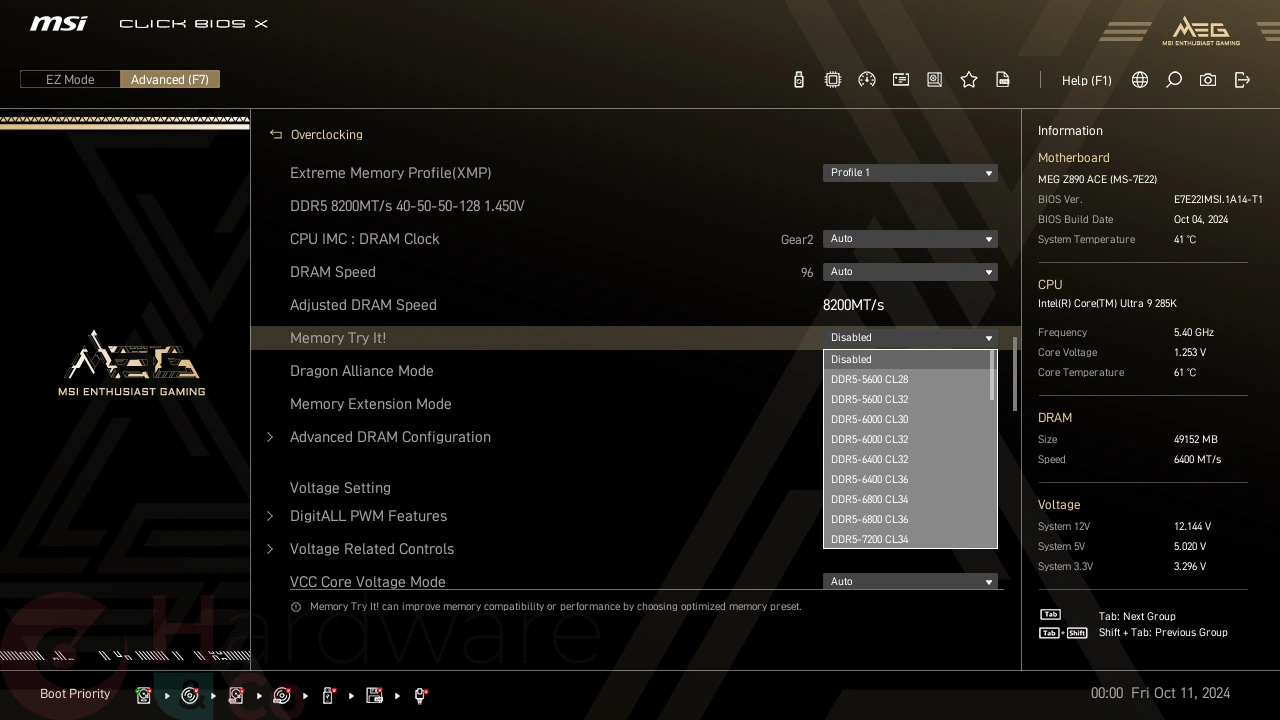Open the M-Flash USB icon
The image size is (1280, 720).
(799, 80)
